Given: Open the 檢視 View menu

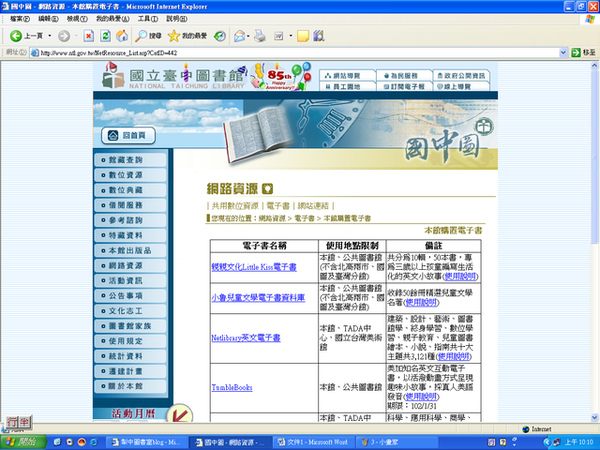Looking at the screenshot, I should point(77,19).
